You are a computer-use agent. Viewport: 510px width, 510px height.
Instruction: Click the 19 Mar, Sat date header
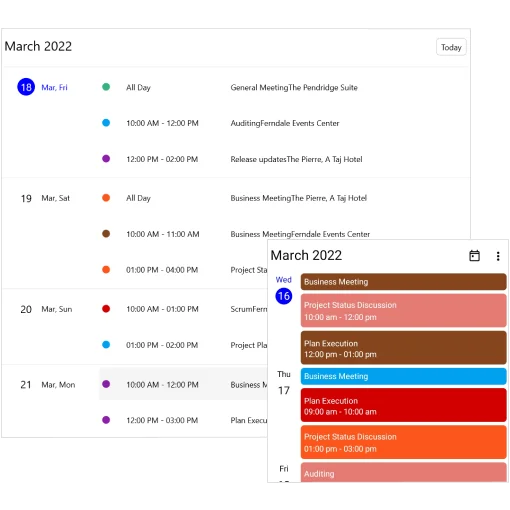[x=45, y=198]
